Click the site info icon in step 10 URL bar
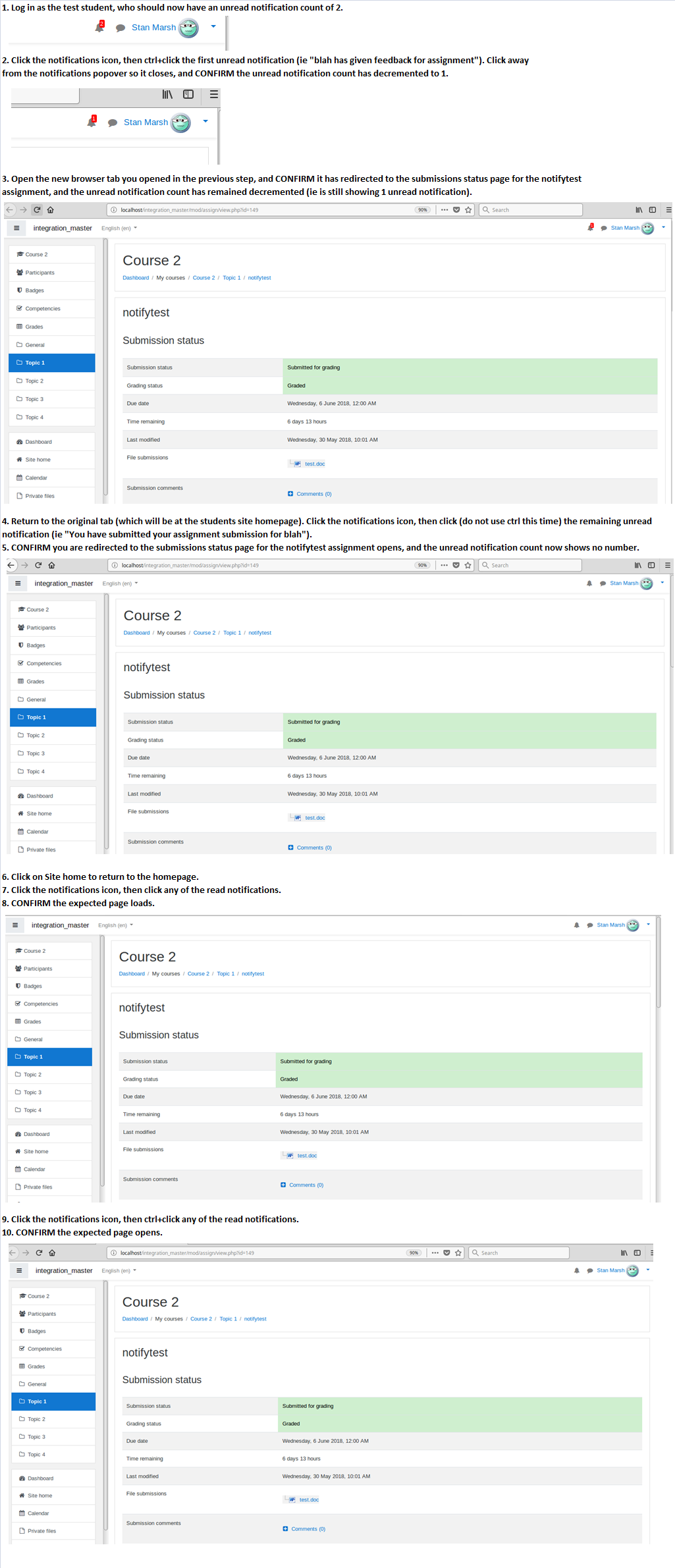Viewport: 675px width, 1568px height. 114,1253
